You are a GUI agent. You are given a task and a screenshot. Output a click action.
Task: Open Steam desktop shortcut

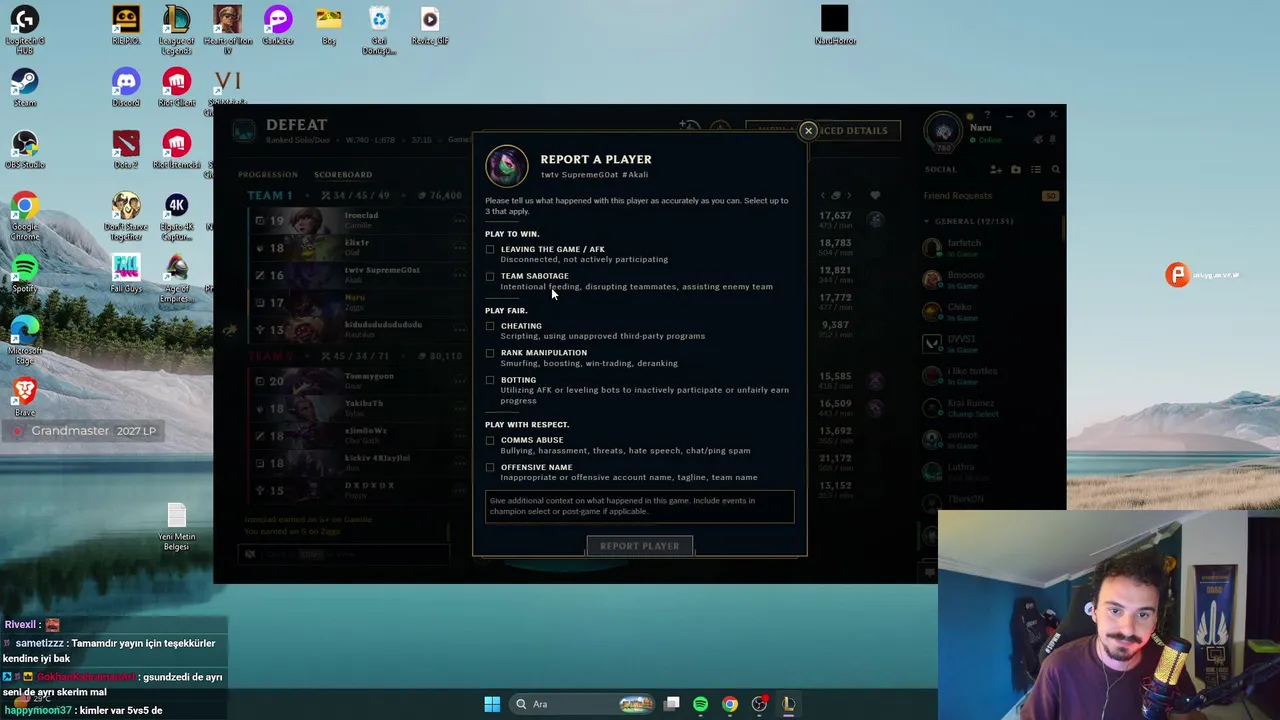click(24, 87)
